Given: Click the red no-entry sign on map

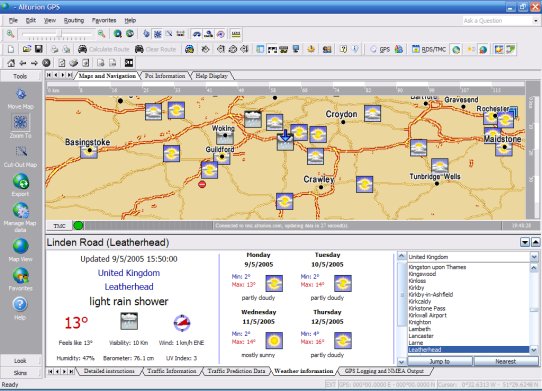Looking at the screenshot, I should 202,184.
